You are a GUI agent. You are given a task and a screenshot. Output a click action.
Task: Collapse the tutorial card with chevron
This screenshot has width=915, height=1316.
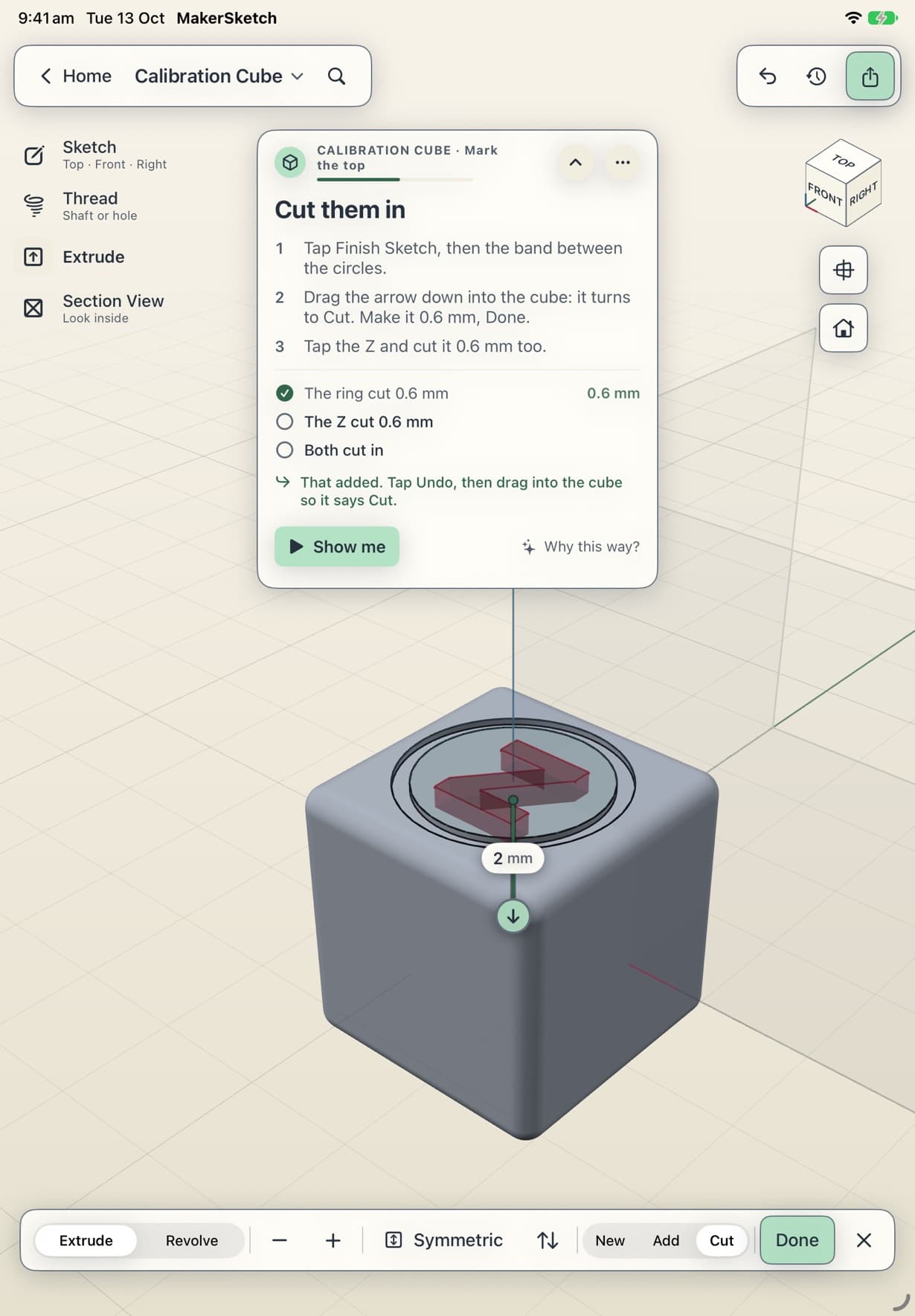[x=575, y=162]
